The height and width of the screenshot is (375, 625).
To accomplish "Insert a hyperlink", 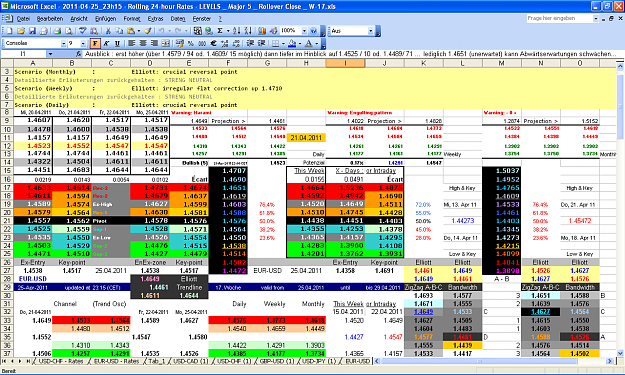I will coord(208,31).
